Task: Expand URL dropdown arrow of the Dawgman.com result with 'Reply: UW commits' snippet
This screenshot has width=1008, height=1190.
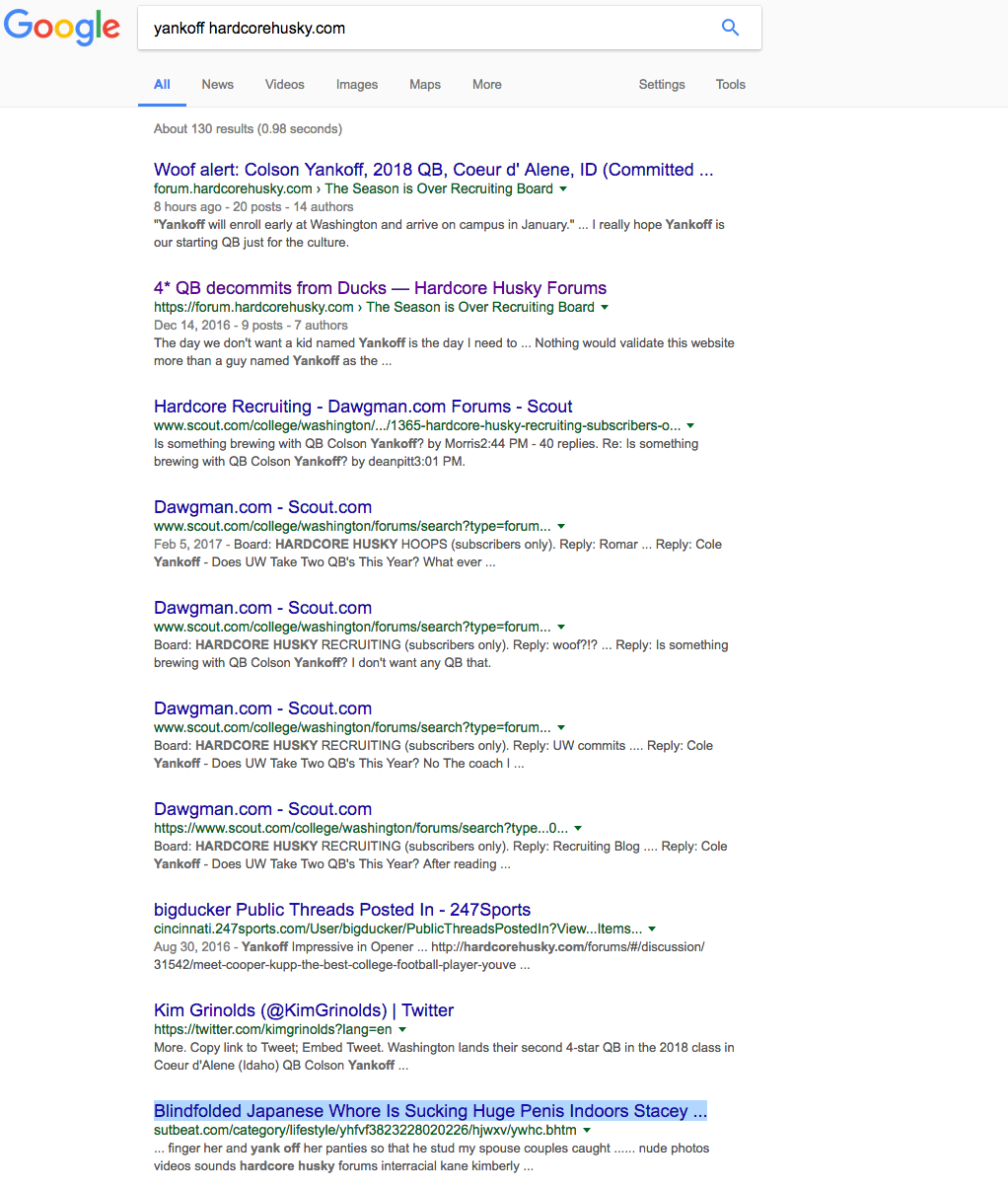Action: point(561,727)
